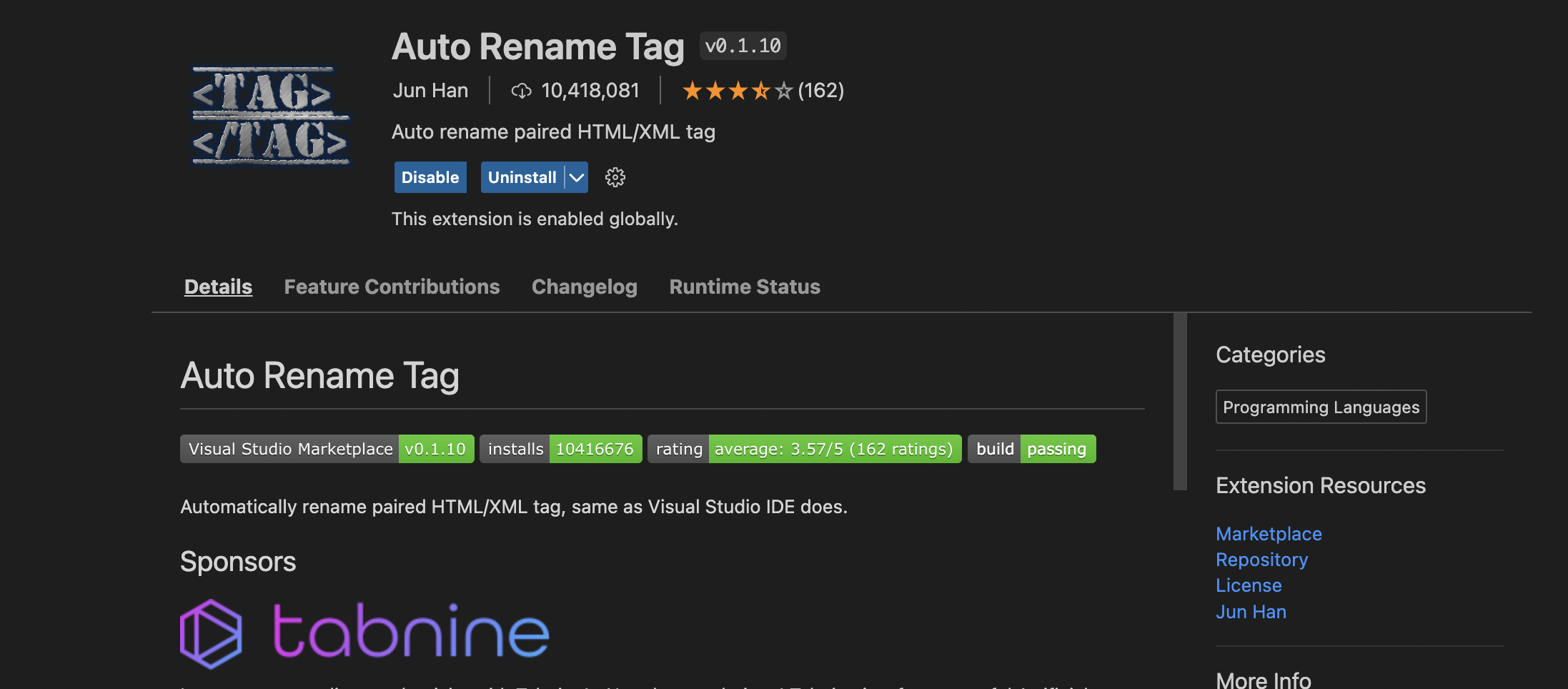The height and width of the screenshot is (689, 1568).
Task: Open the Feature Contributions tab
Action: [x=392, y=287]
